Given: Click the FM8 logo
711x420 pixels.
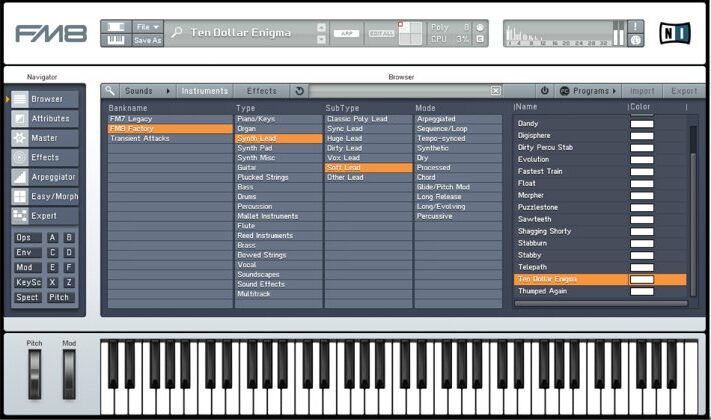Looking at the screenshot, I should click(51, 34).
